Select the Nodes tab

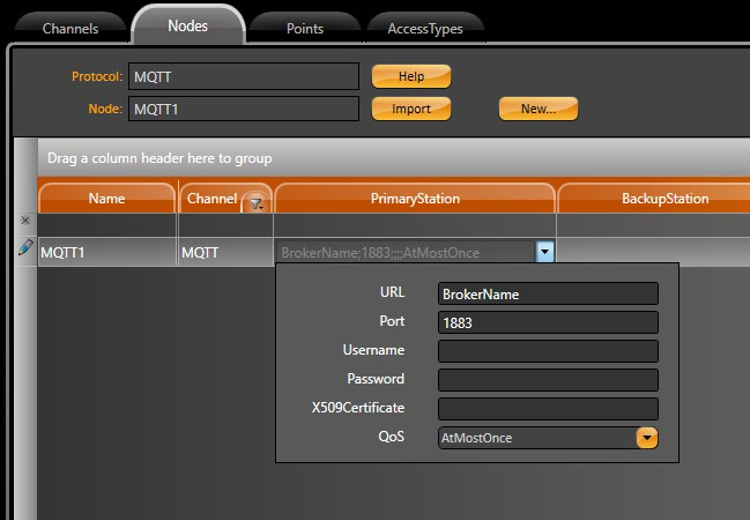[188, 25]
